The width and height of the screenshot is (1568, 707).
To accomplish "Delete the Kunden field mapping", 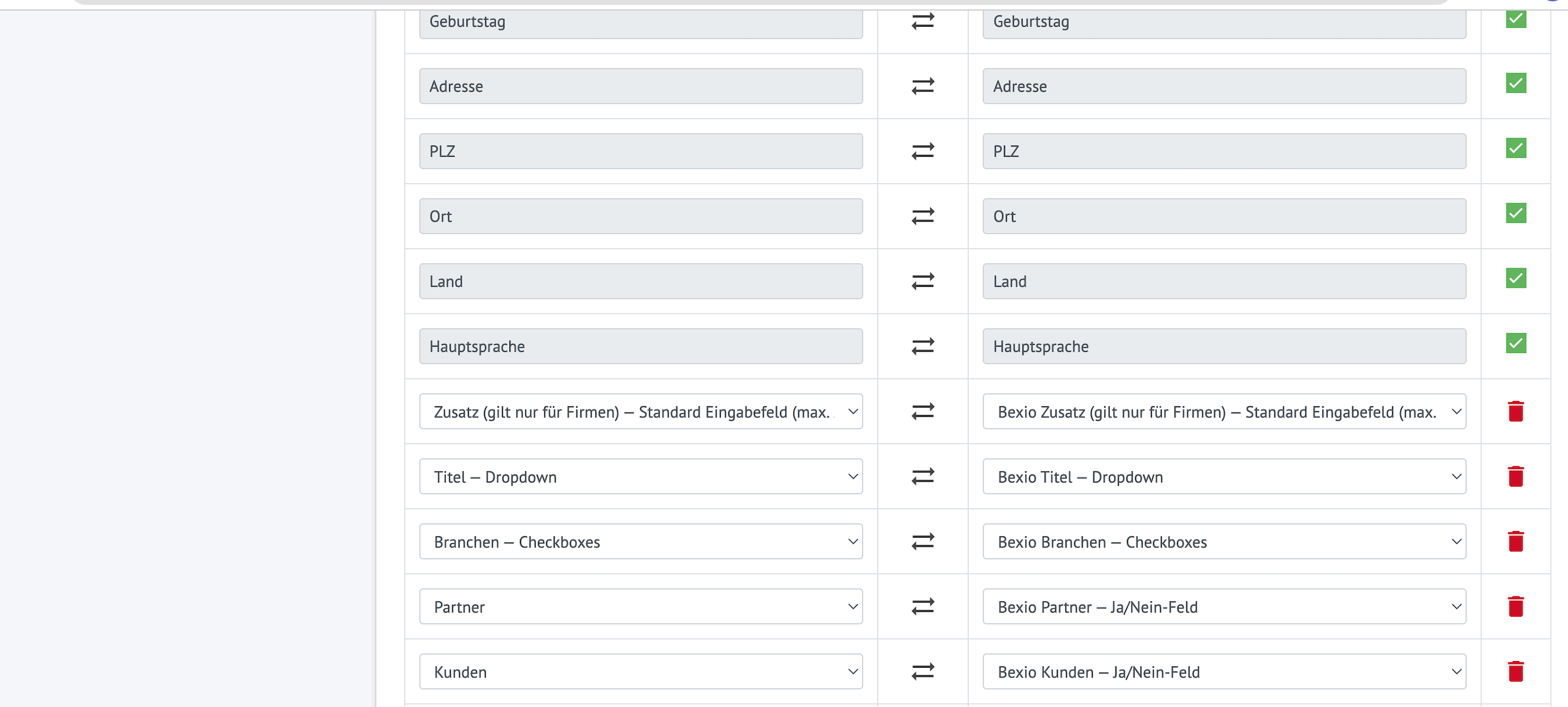I will coord(1515,672).
